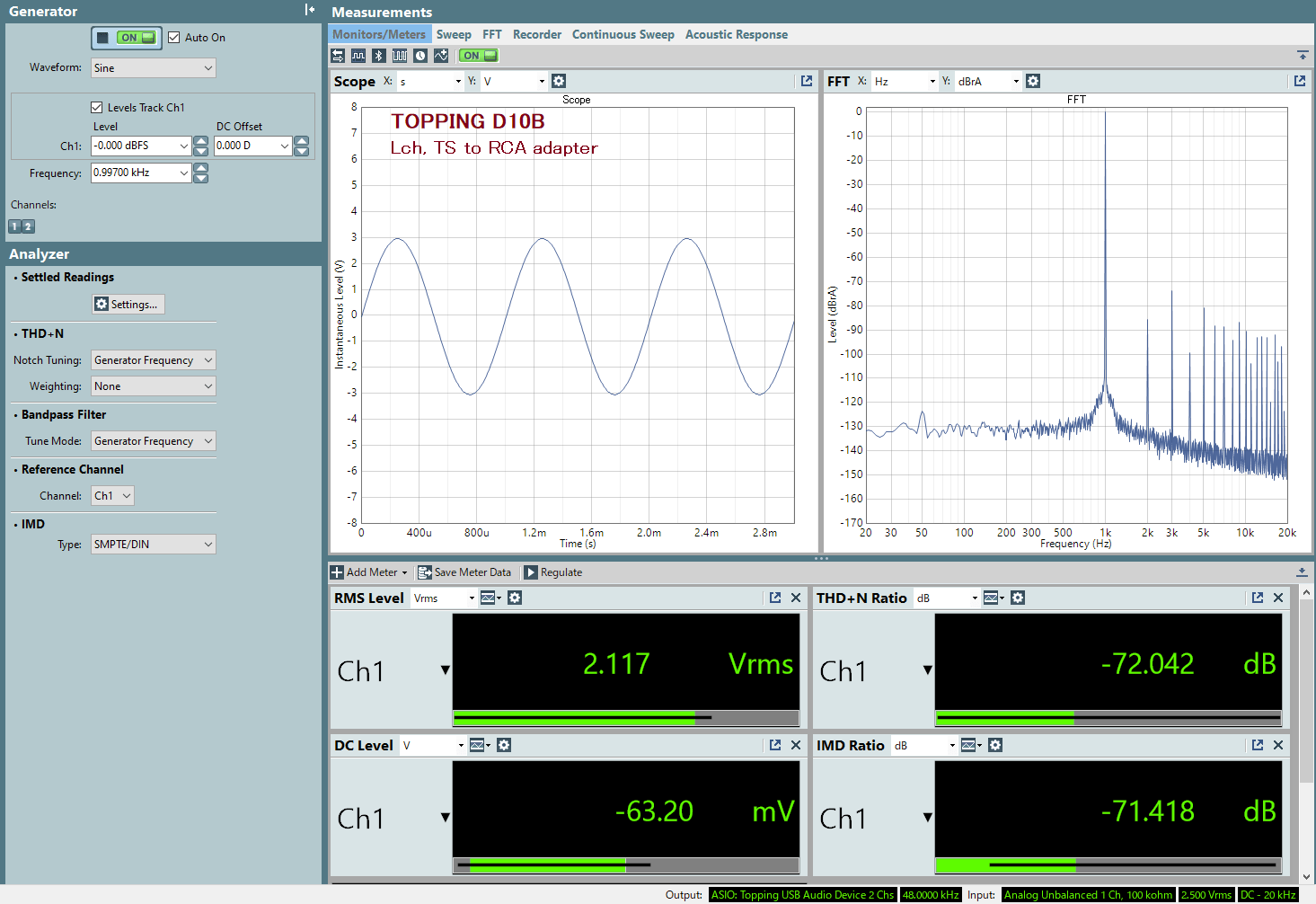Expand the IMD Type SMPTE/DIN dropdown
The height and width of the screenshot is (904, 1316).
154,545
